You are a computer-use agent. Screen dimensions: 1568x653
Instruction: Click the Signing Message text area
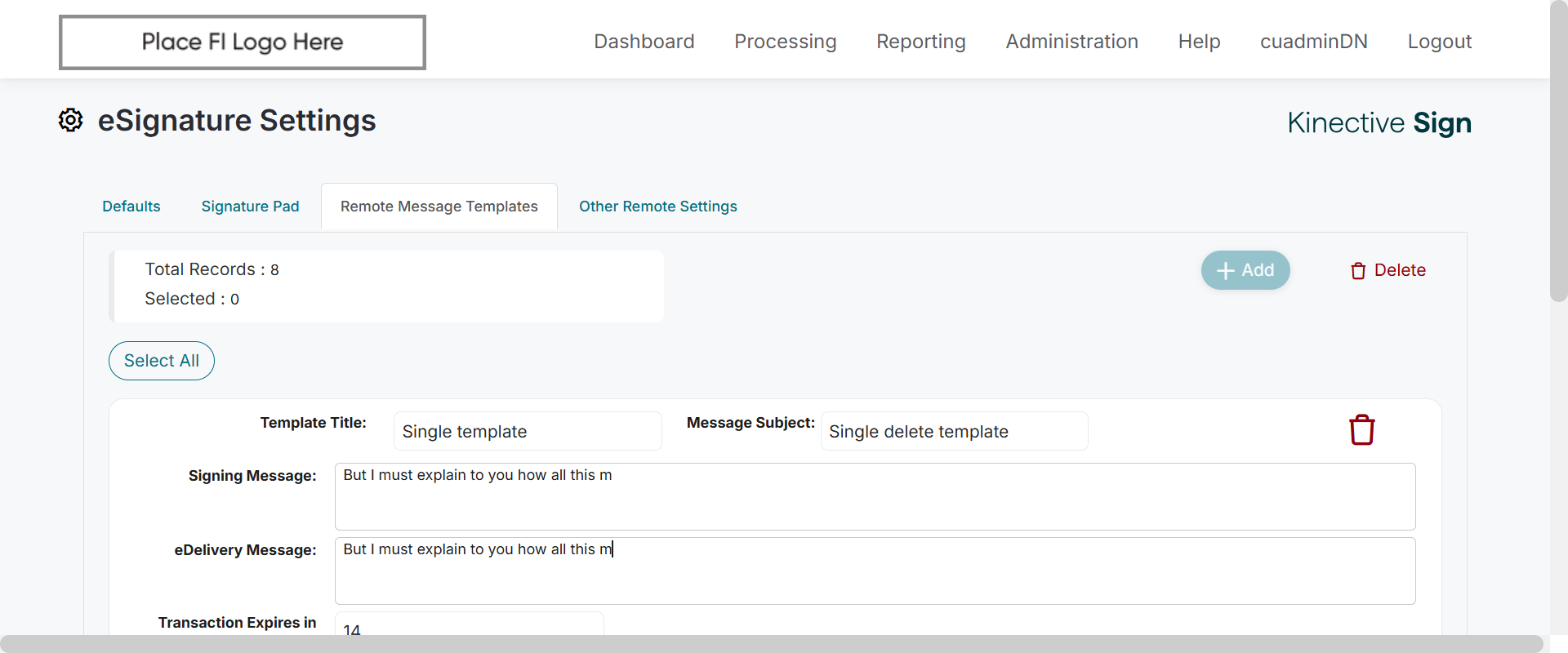pyautogui.click(x=875, y=496)
